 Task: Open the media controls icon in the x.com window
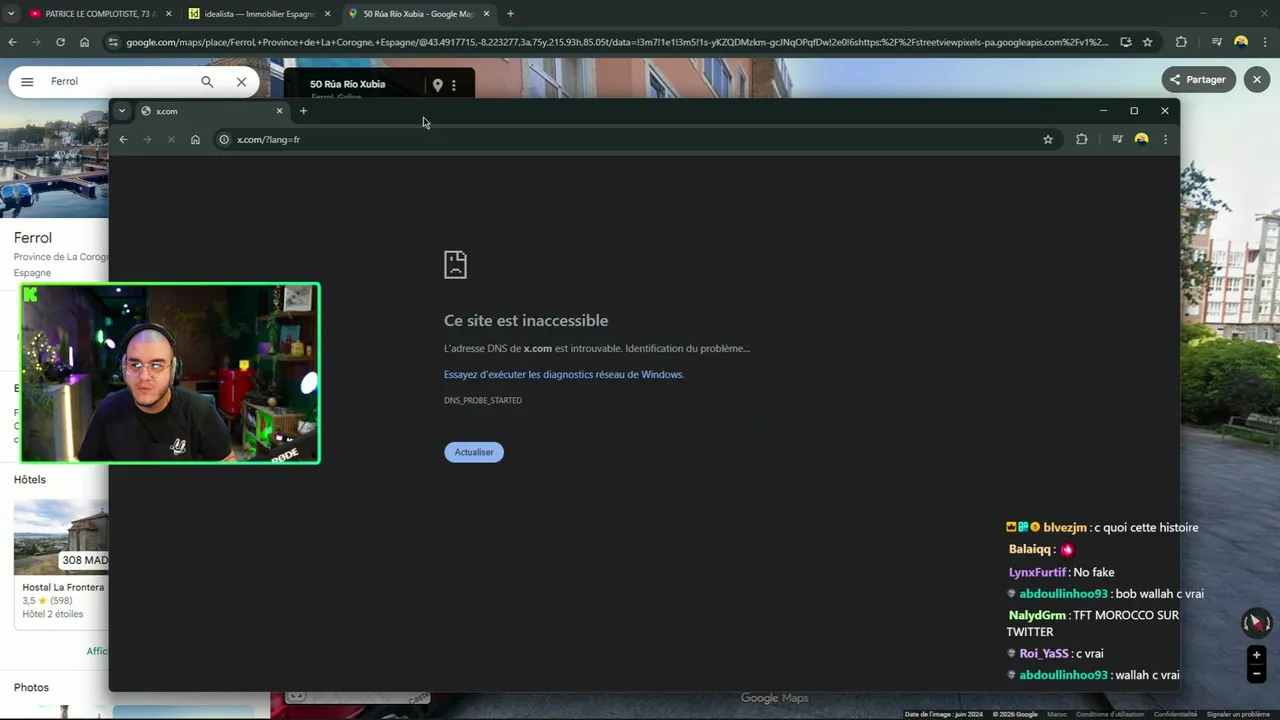[1117, 139]
